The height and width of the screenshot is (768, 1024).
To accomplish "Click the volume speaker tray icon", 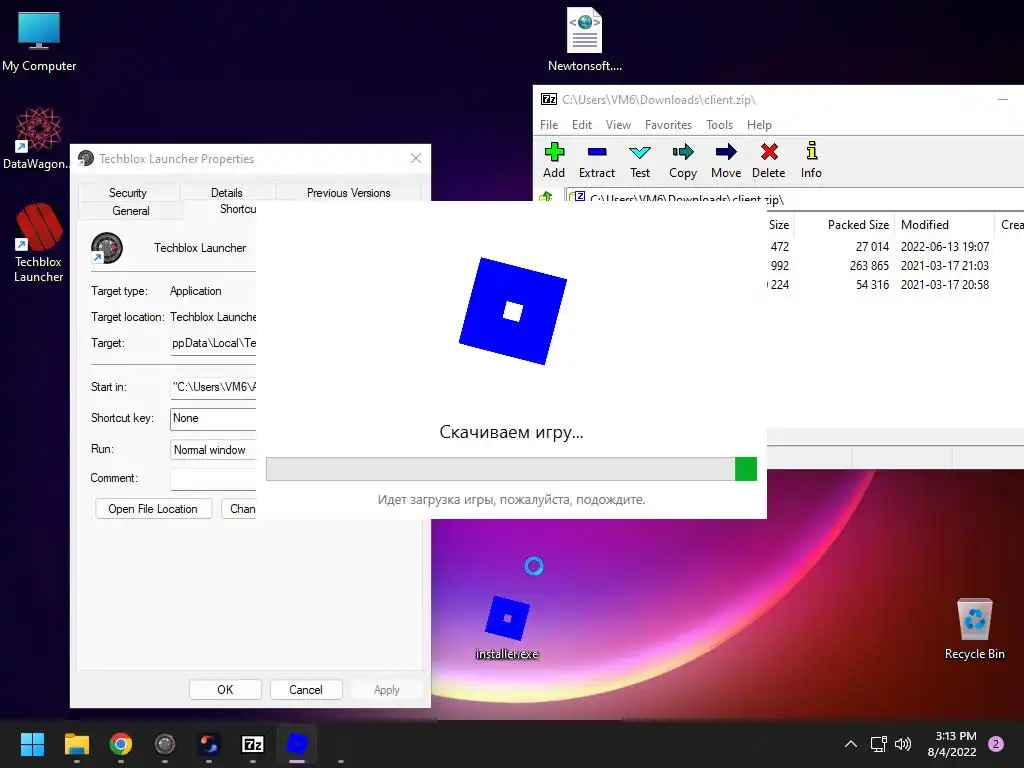I will pos(903,744).
